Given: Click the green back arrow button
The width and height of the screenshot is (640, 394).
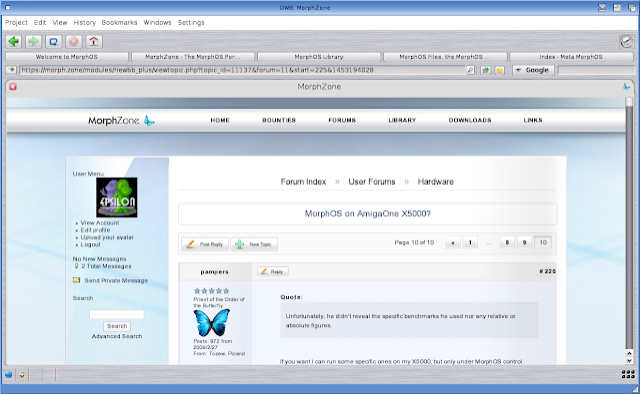Looking at the screenshot, I should click(x=14, y=42).
